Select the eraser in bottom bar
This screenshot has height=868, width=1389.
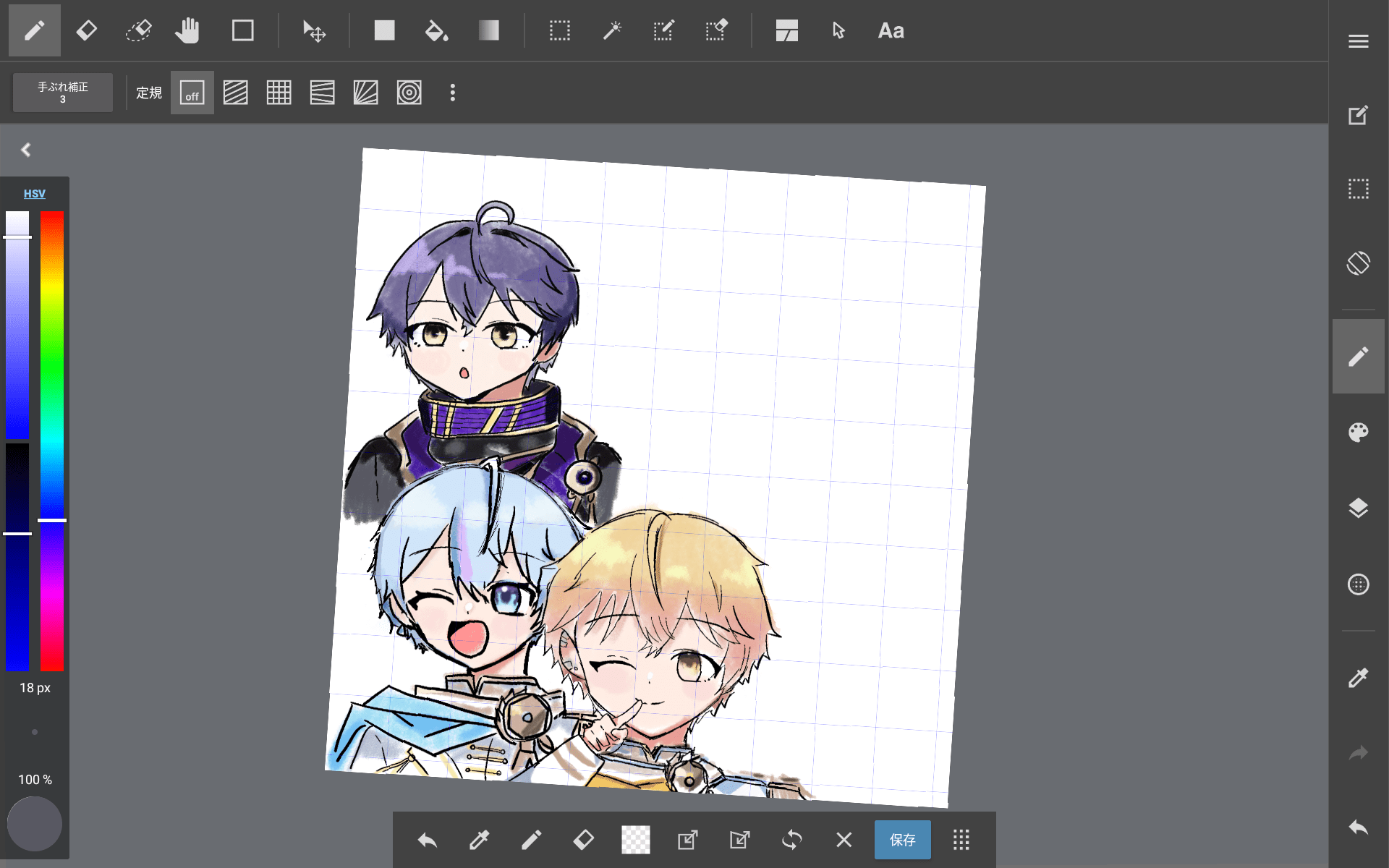tap(583, 840)
